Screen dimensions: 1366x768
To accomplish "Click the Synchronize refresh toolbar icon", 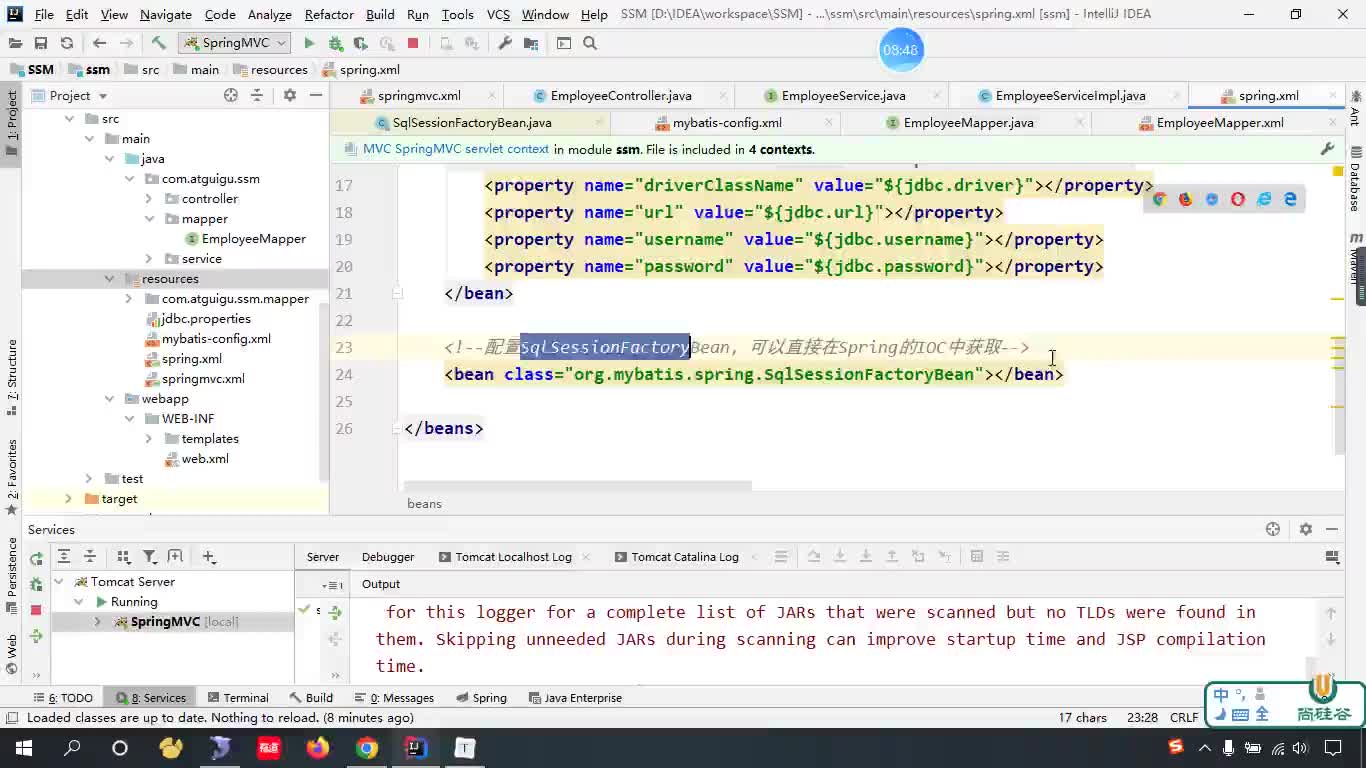I will (x=67, y=43).
